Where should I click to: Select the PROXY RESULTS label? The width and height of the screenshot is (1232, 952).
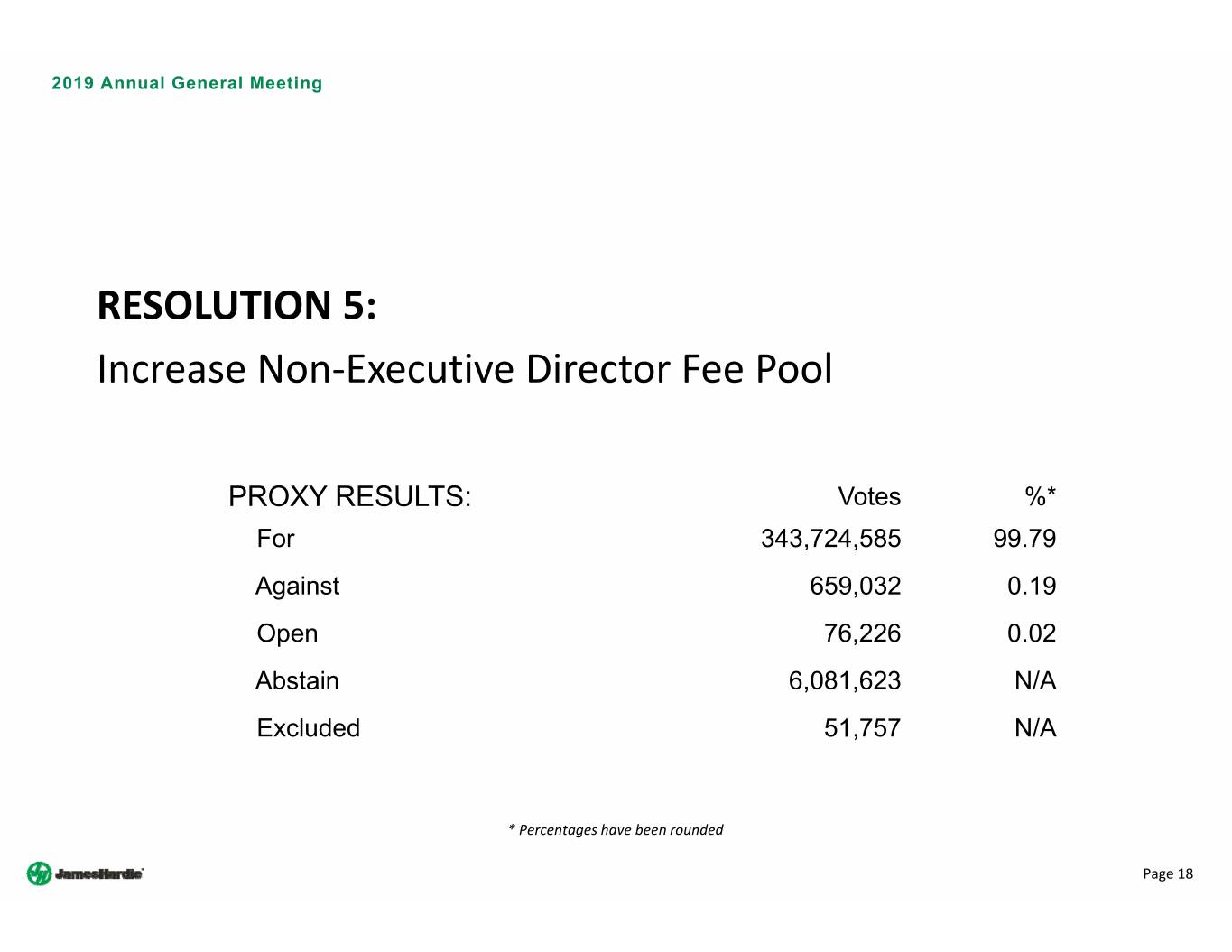pyautogui.click(x=349, y=496)
